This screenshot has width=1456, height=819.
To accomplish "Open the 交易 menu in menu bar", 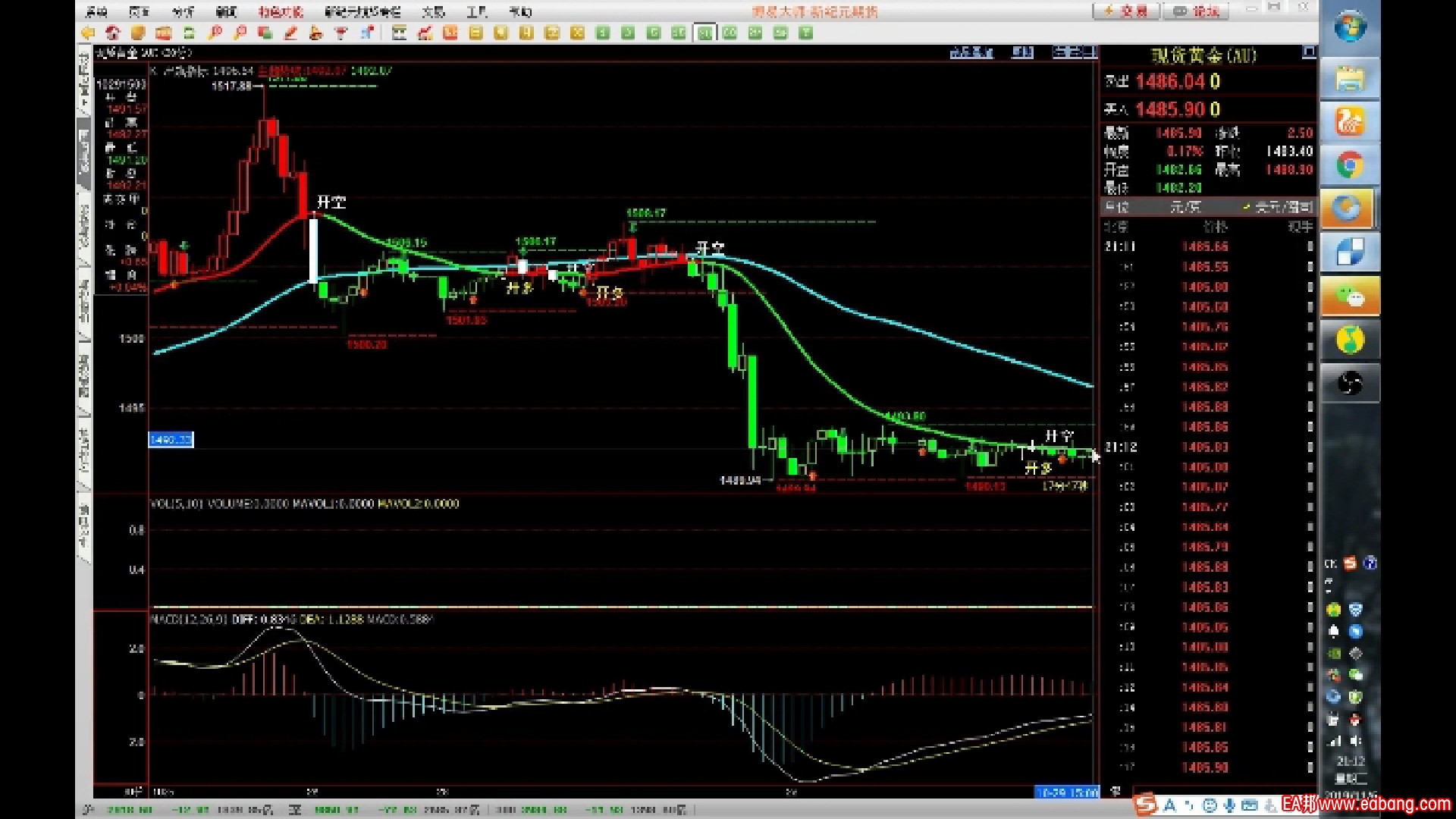I will tap(433, 11).
